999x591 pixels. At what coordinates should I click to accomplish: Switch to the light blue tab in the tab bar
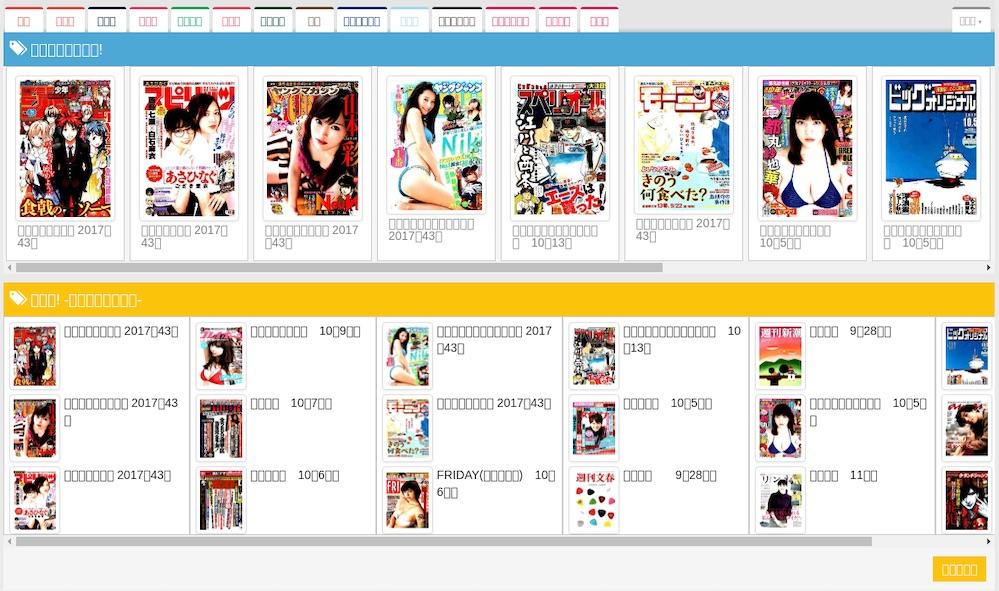[409, 20]
